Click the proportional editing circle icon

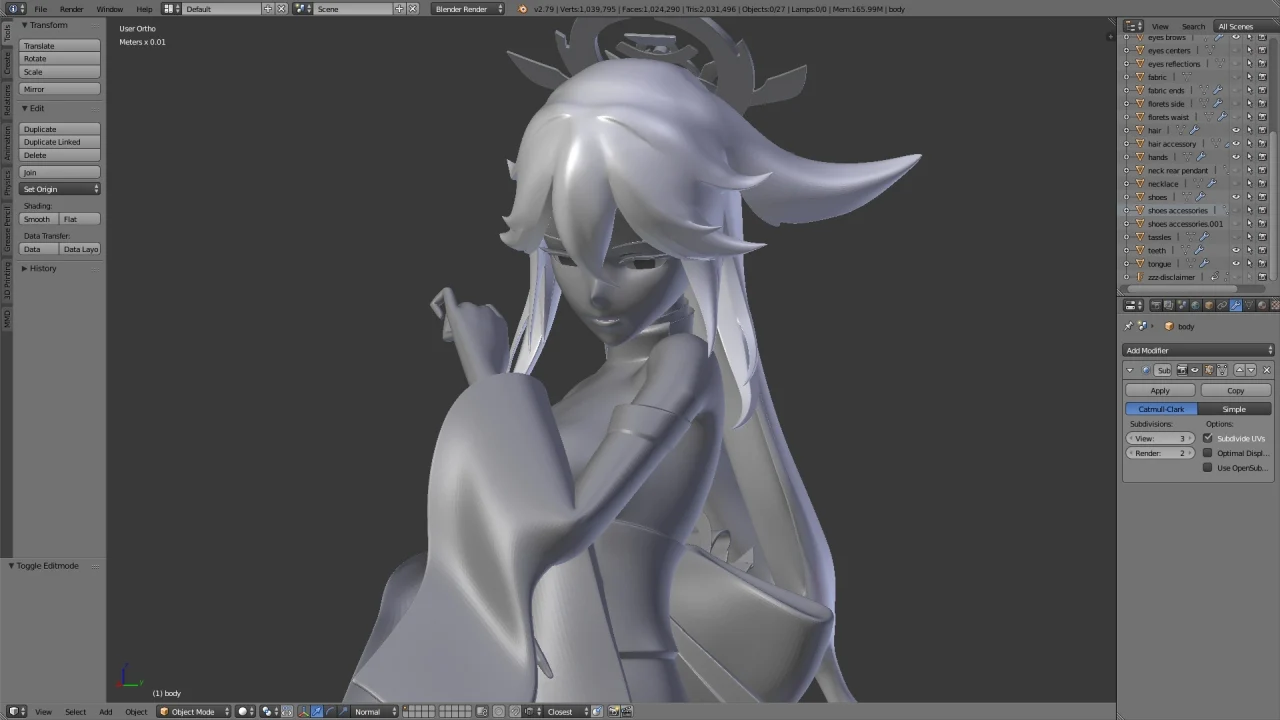tap(498, 711)
